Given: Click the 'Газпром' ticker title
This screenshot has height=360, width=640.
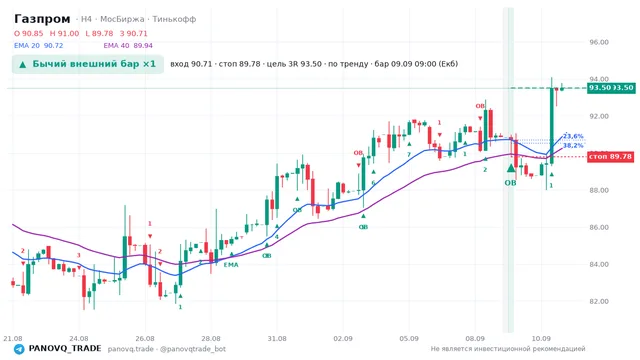Looking at the screenshot, I should click(42, 19).
